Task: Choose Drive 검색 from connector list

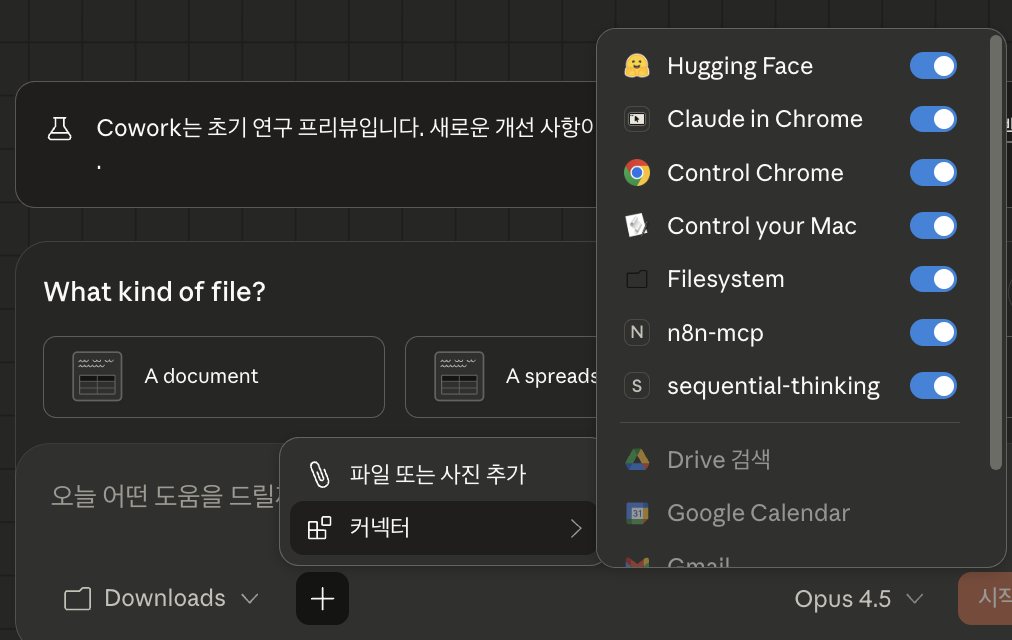Action: tap(791, 459)
